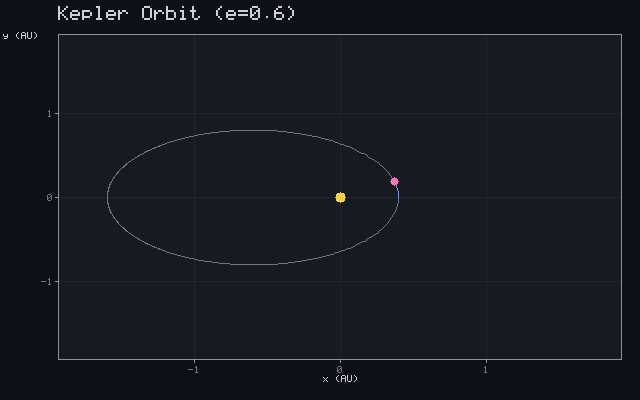
Task: Click the y-axis tick label '0'
Action: (49, 198)
